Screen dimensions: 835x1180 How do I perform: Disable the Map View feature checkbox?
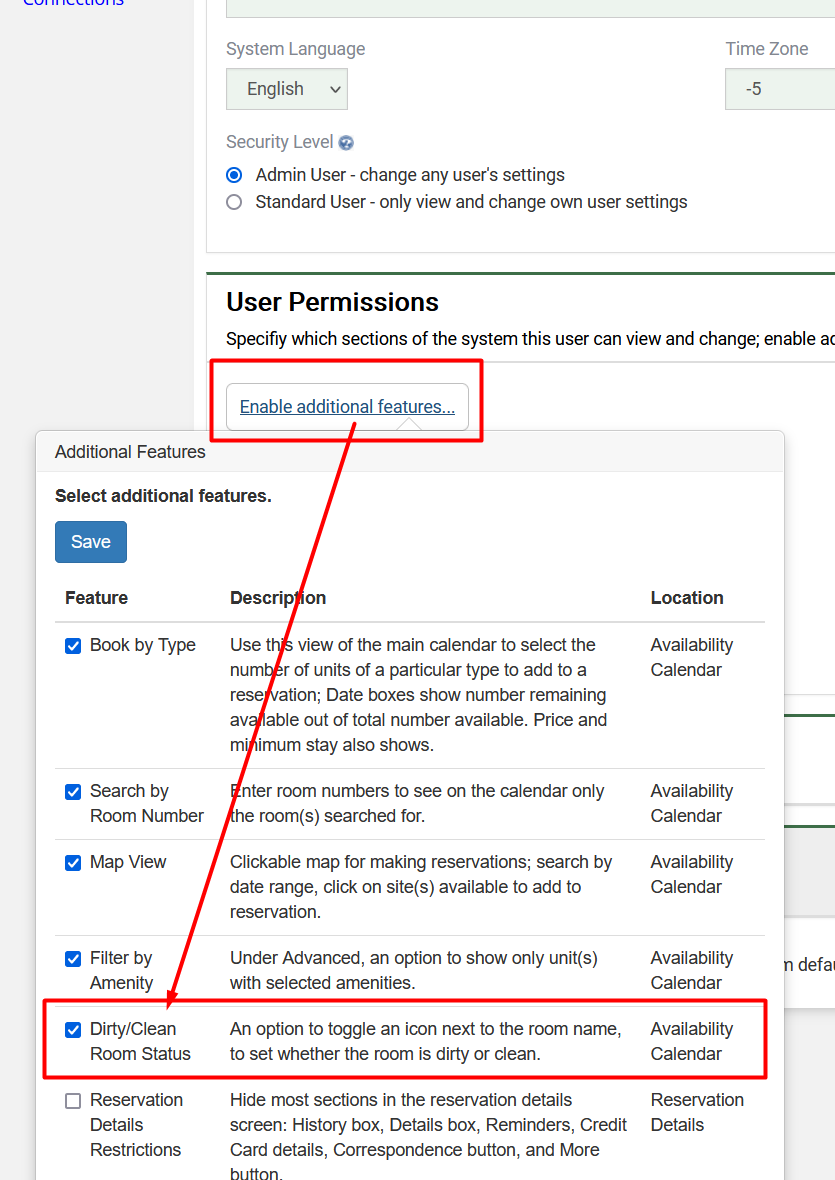coord(73,863)
